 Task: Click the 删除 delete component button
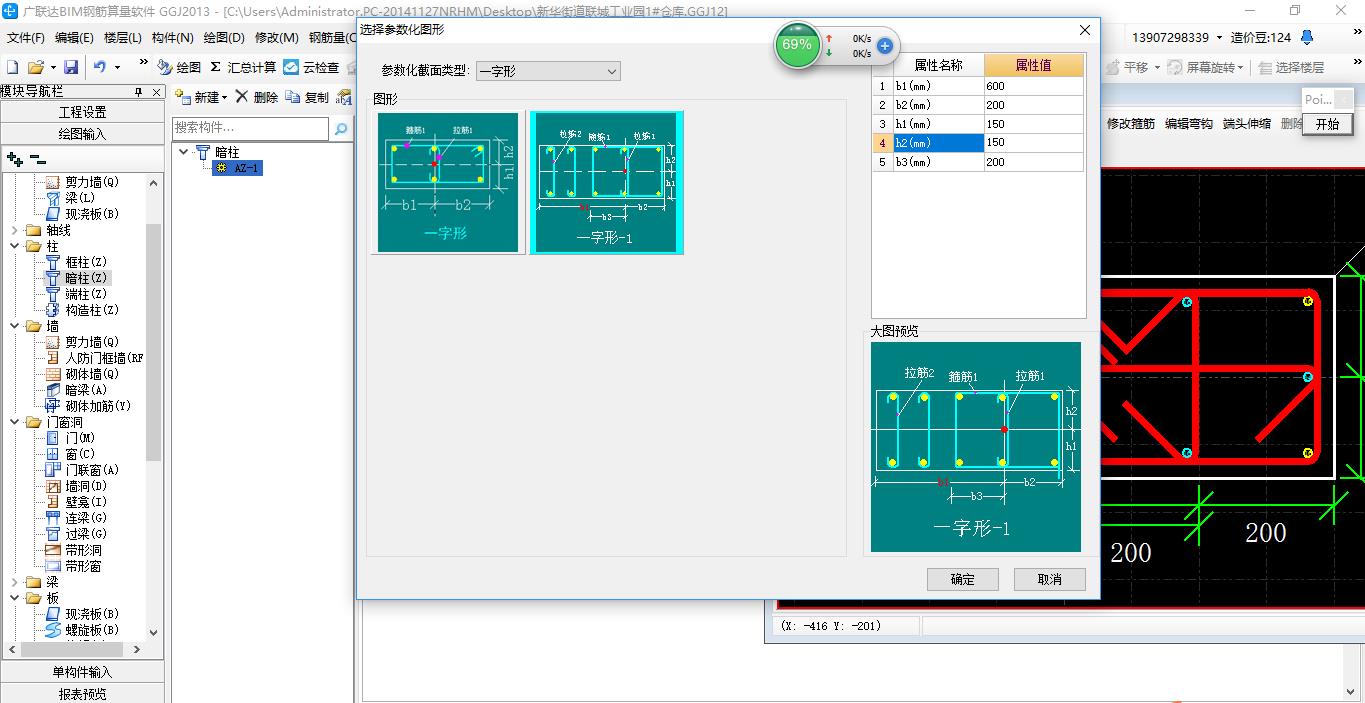point(257,97)
